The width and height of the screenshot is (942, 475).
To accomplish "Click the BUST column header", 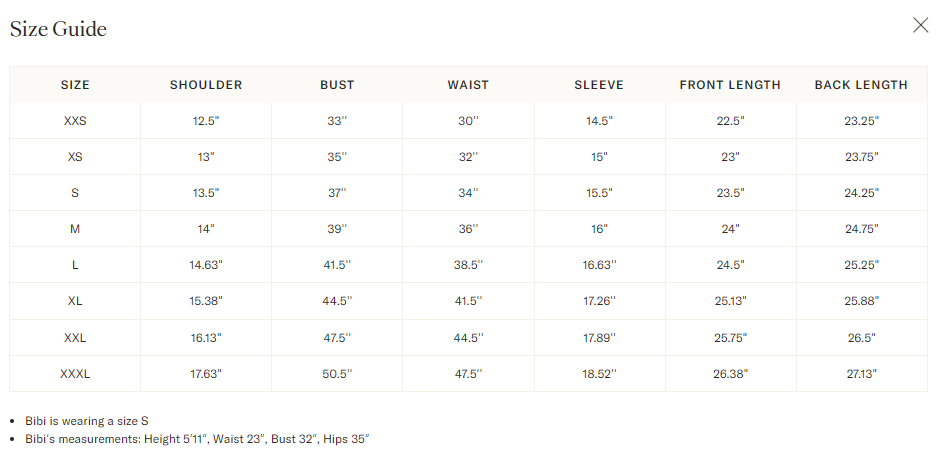I will (337, 85).
